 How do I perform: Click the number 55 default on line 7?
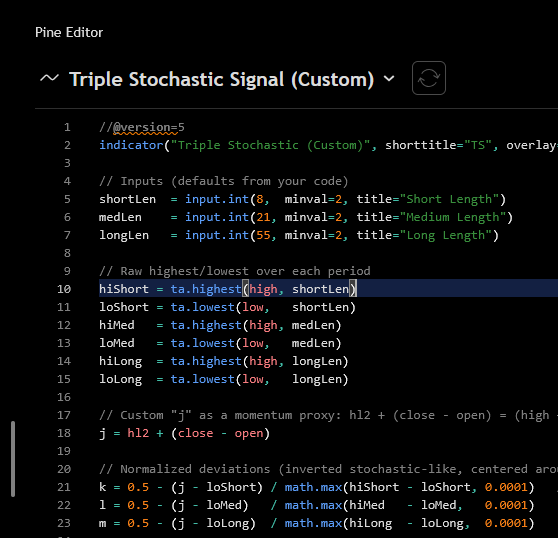coord(263,235)
